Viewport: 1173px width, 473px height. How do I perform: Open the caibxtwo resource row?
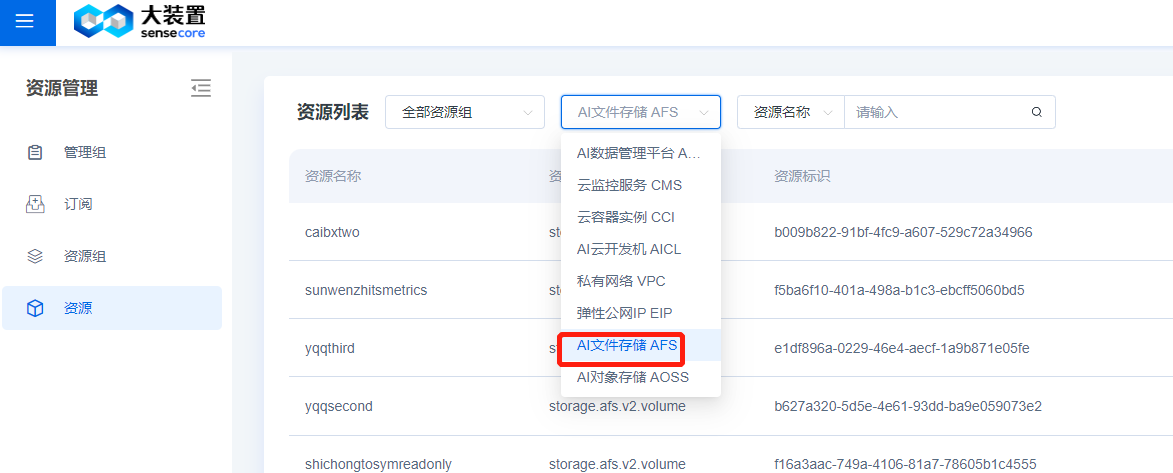332,232
